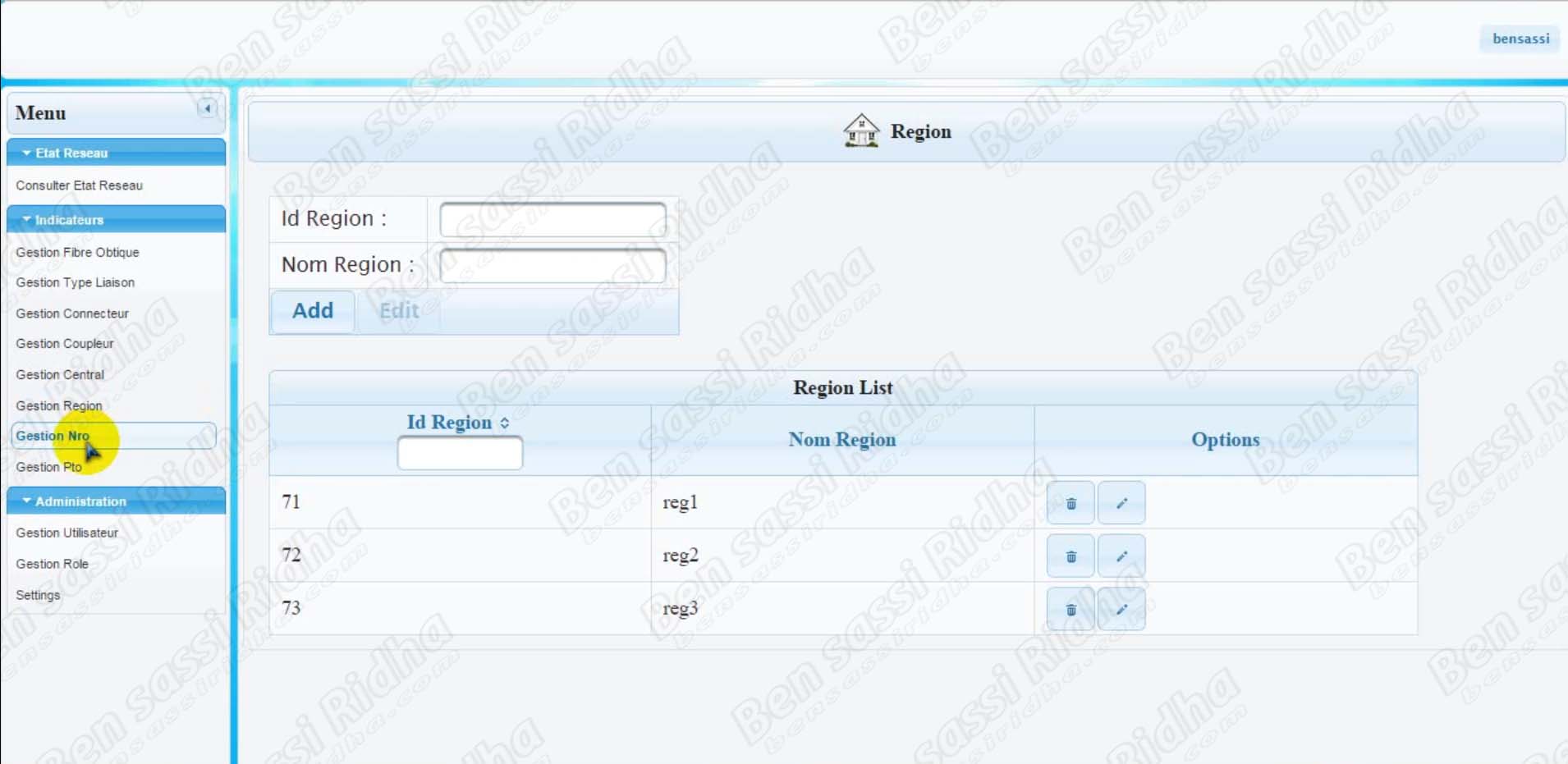Remove region 73 using trash icon

pos(1071,609)
